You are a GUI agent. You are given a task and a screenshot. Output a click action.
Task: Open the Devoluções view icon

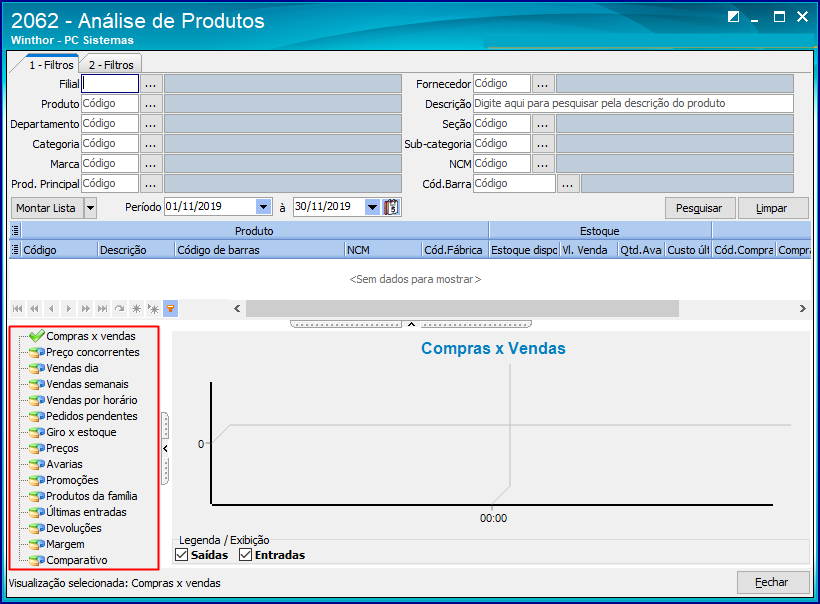[37, 528]
